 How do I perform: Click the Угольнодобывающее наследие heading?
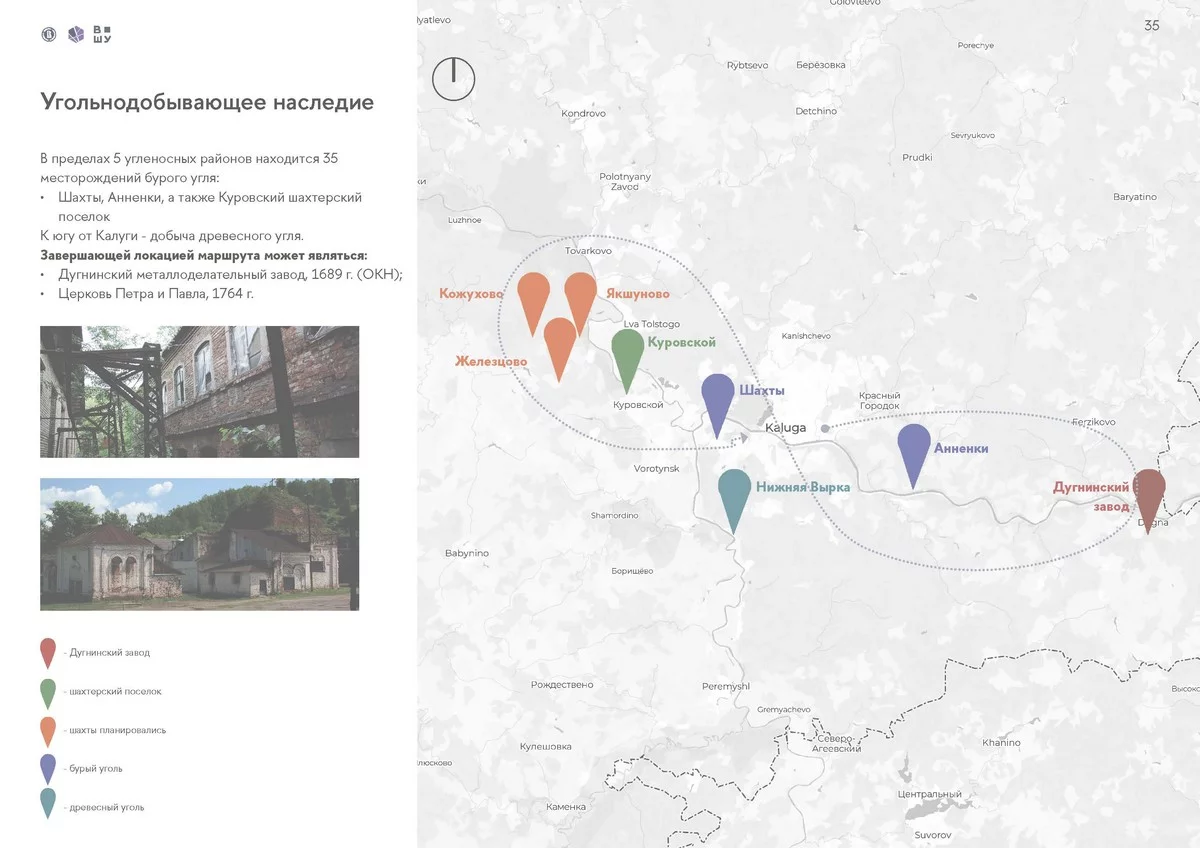click(207, 102)
